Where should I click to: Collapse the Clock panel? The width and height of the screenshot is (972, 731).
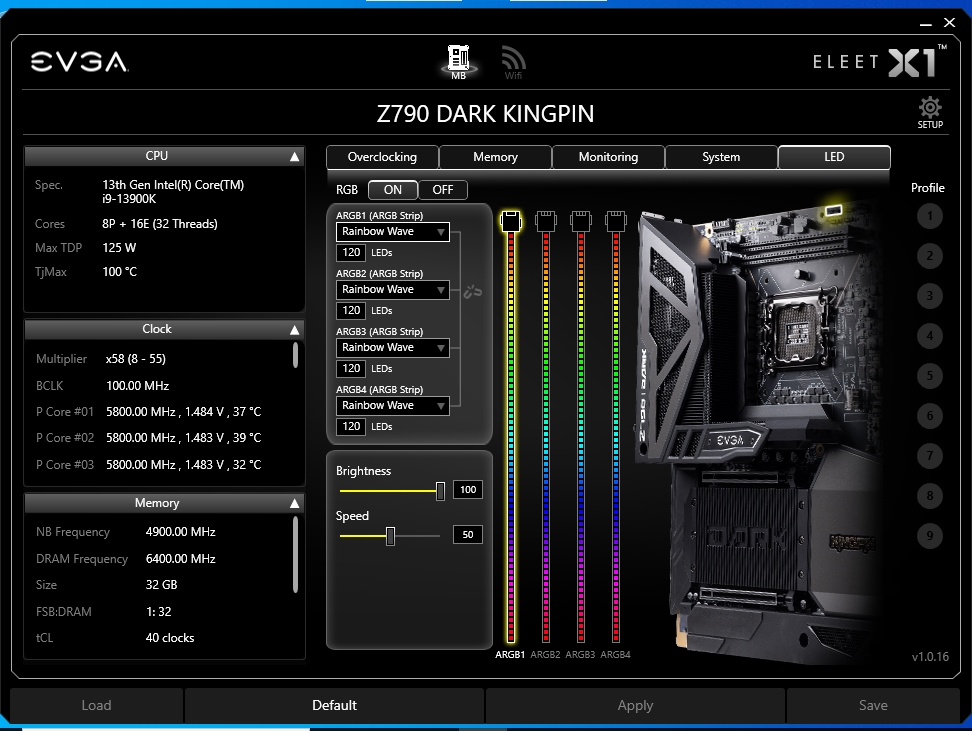click(294, 330)
